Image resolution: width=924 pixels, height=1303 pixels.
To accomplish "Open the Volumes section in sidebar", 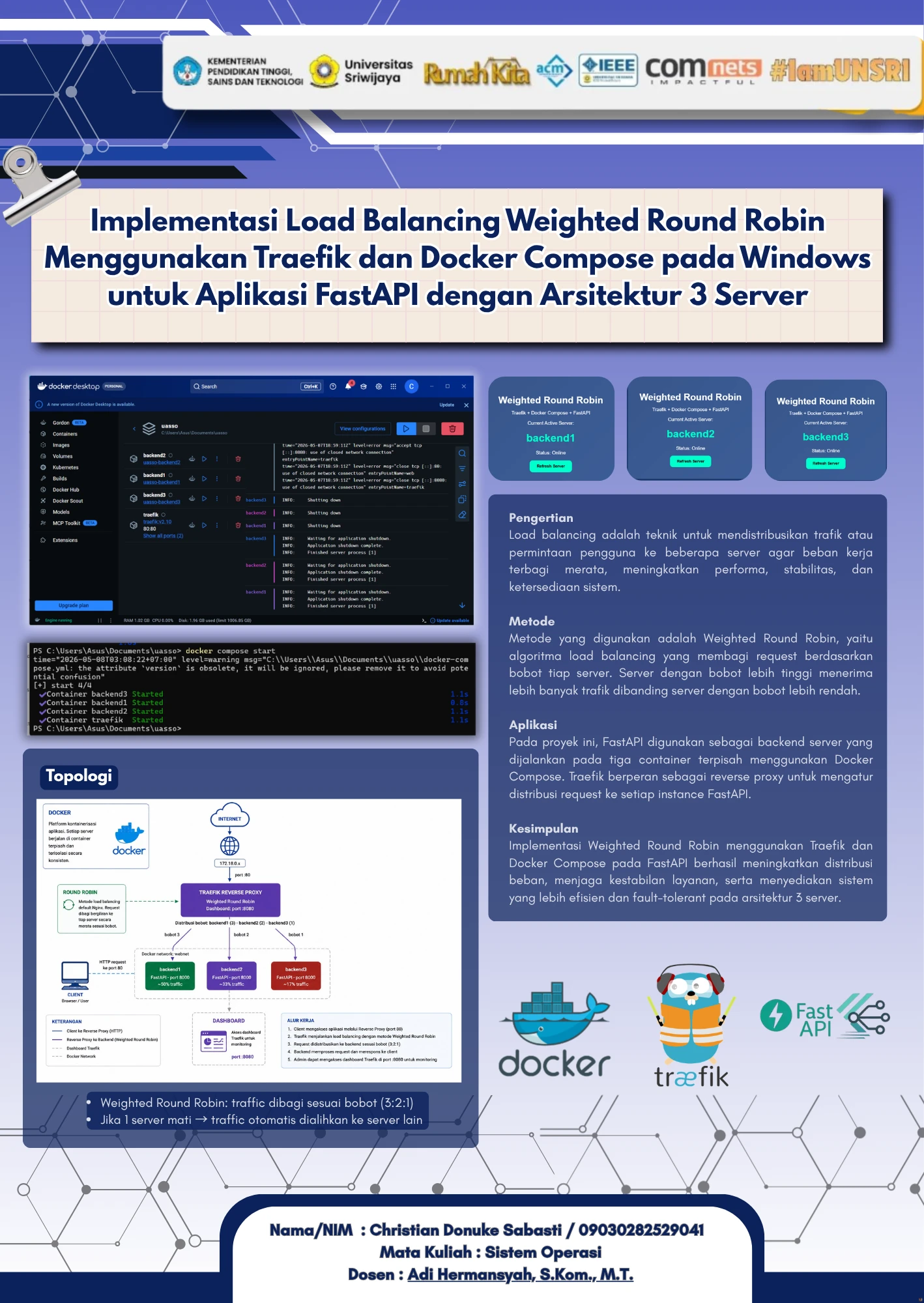I will 57,456.
